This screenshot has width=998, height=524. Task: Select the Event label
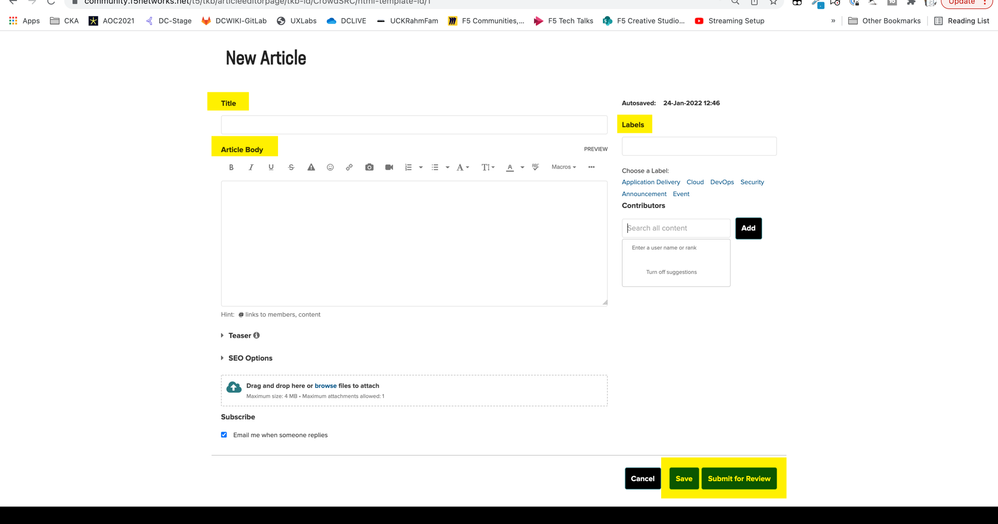pyautogui.click(x=681, y=194)
